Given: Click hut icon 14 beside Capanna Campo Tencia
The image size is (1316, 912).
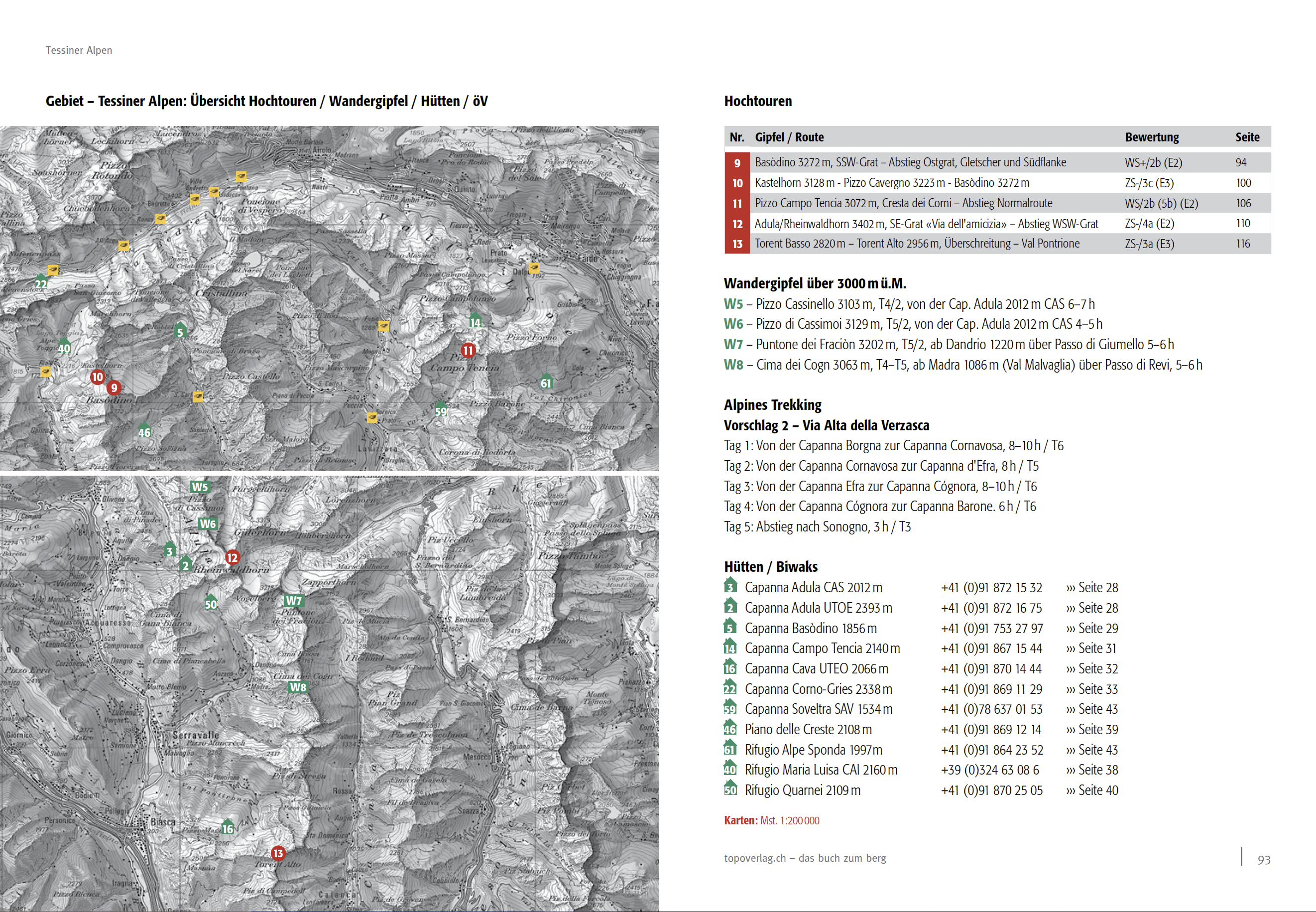Looking at the screenshot, I should click(x=730, y=647).
